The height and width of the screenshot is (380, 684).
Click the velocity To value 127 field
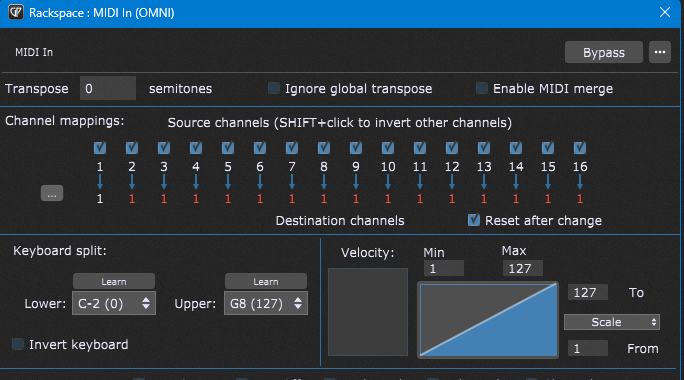588,292
